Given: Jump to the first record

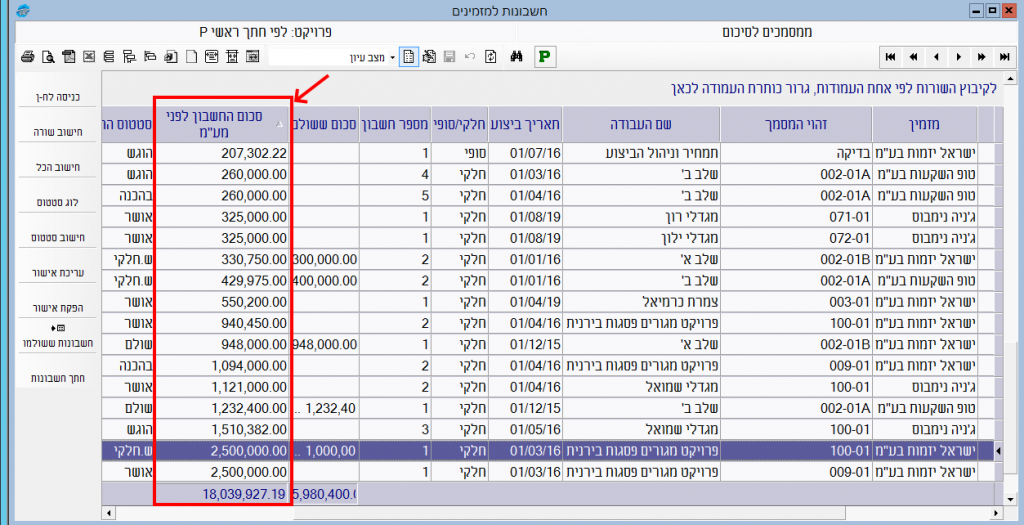Looking at the screenshot, I should click(x=890, y=57).
